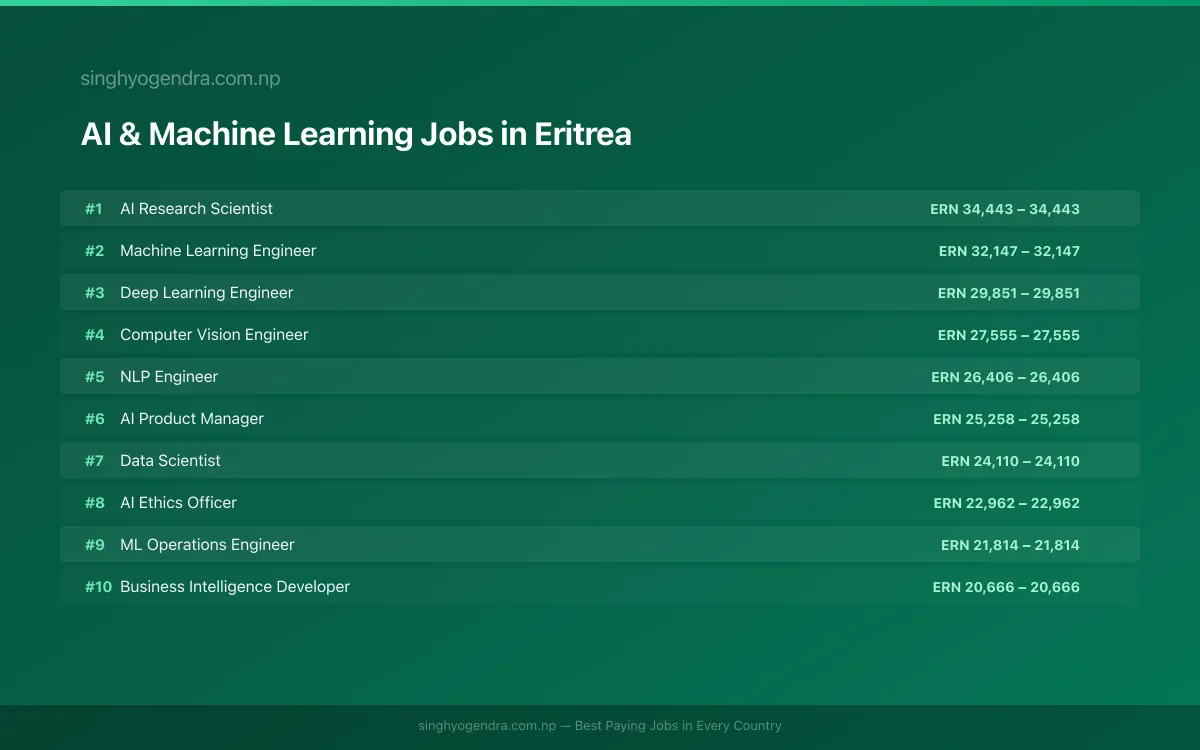The image size is (1200, 750).
Task: Click the rank number #8
Action: pos(94,503)
